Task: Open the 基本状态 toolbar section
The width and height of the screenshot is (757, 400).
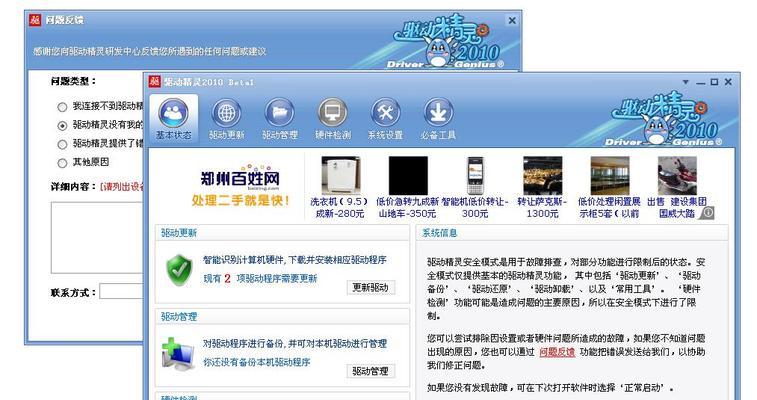Action: point(173,119)
